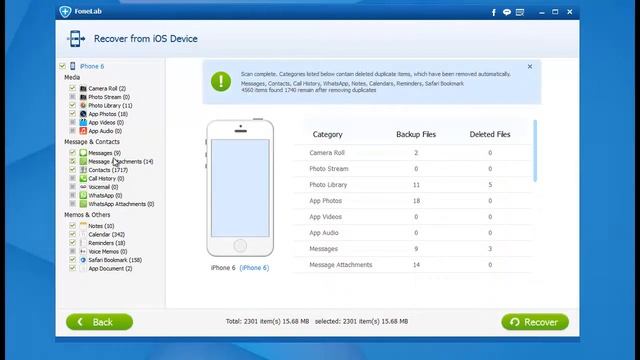Click the green exclamation alert icon

point(221,82)
